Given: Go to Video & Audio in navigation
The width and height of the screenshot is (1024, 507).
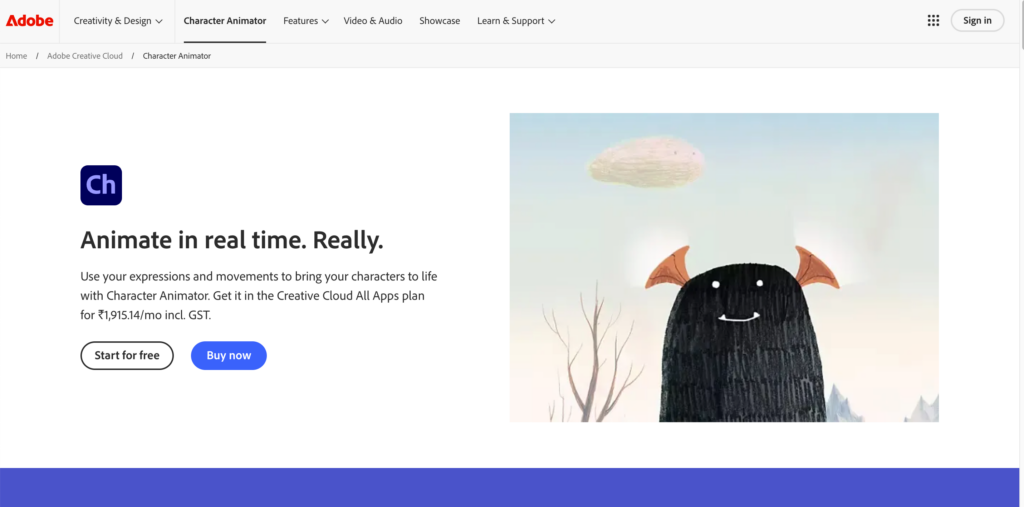Looking at the screenshot, I should pyautogui.click(x=374, y=21).
